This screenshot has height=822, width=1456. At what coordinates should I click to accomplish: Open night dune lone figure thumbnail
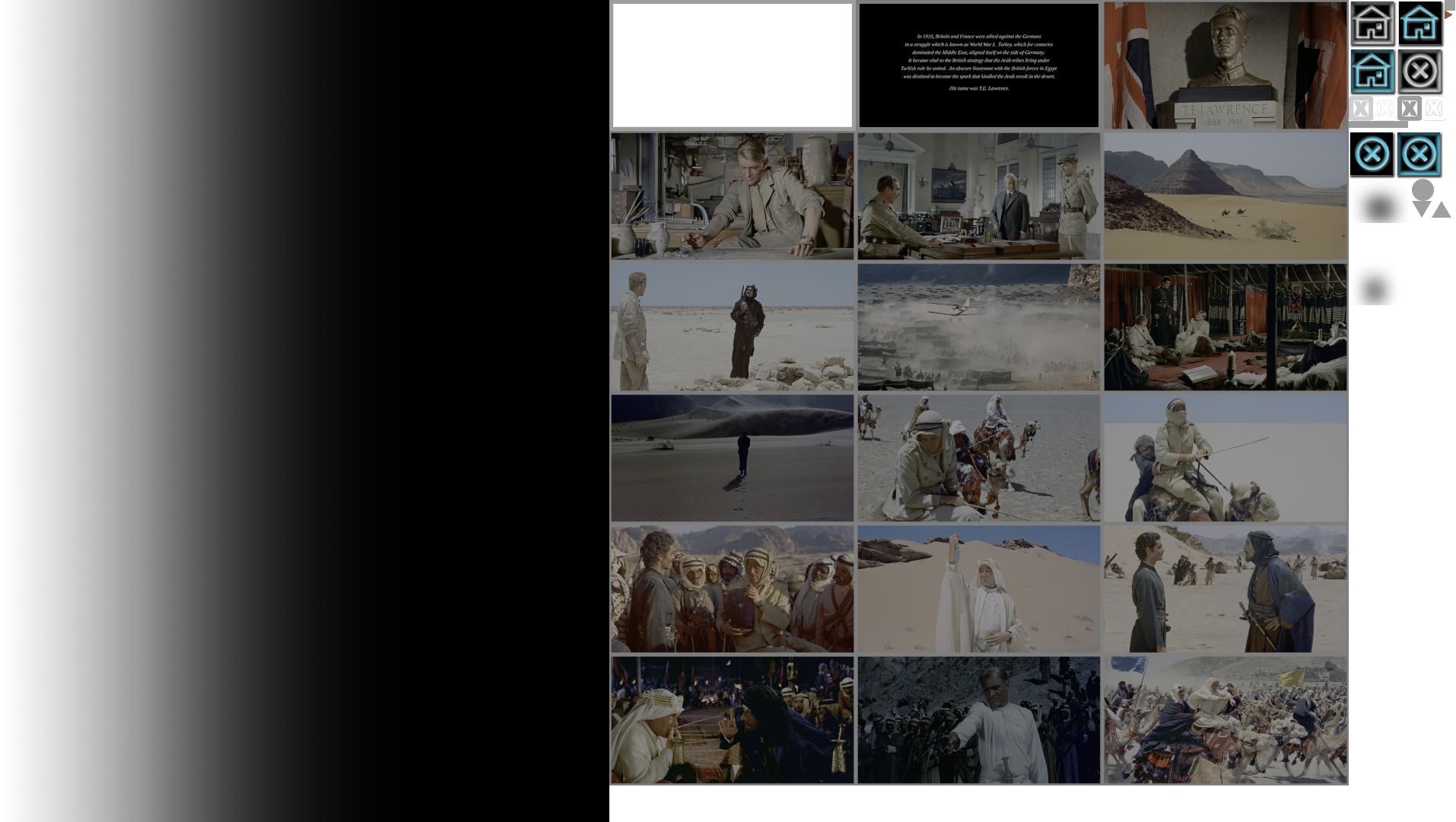(733, 458)
